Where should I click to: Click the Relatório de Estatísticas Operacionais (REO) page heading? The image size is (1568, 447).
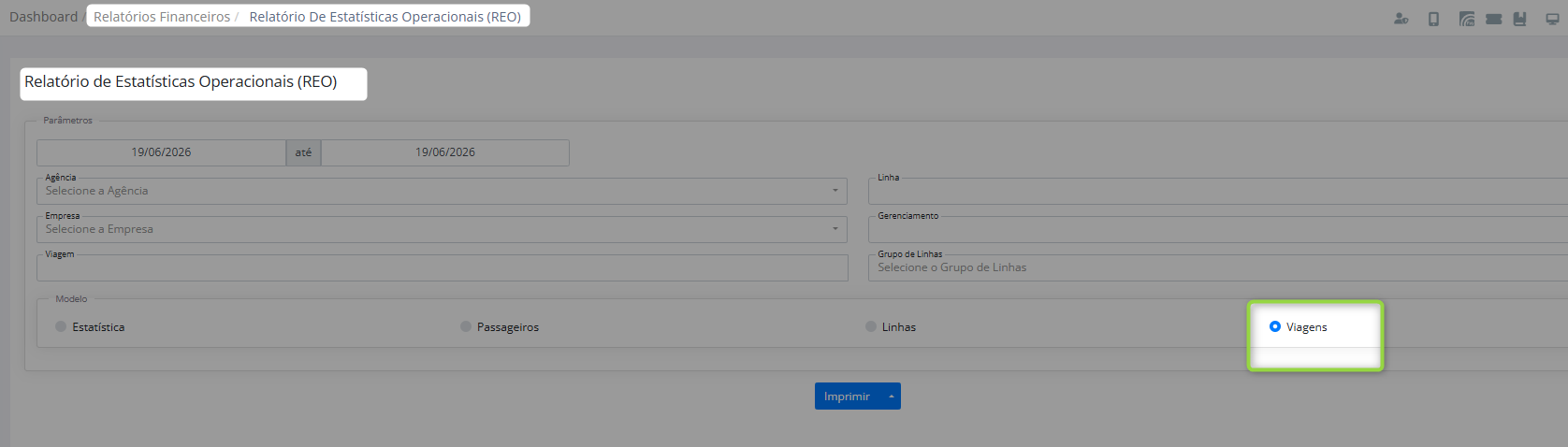[181, 82]
